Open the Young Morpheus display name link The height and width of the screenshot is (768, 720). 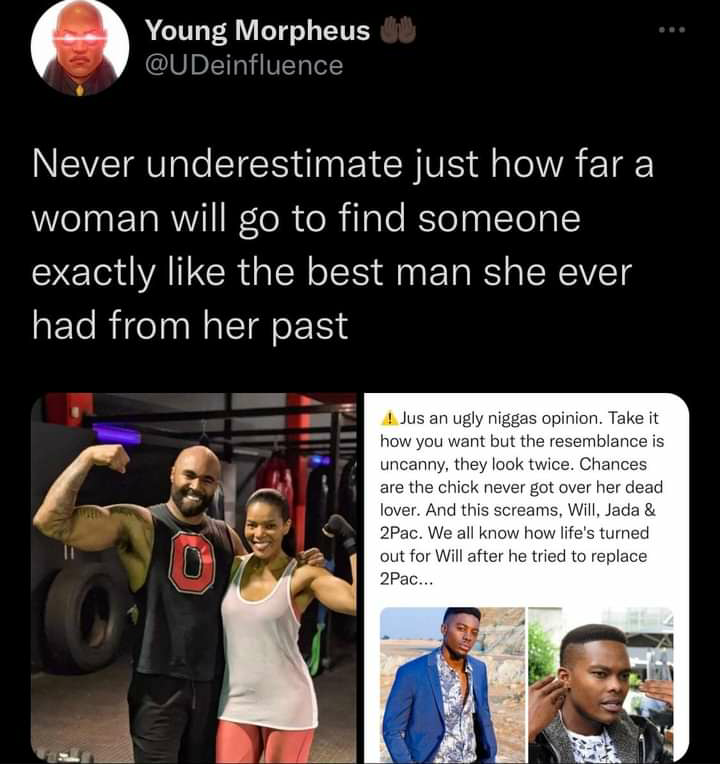258,31
